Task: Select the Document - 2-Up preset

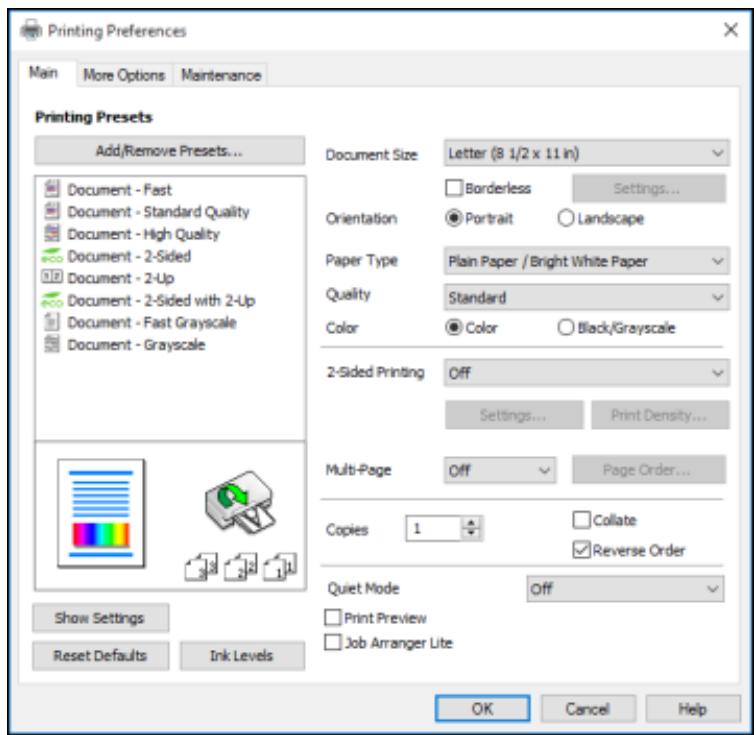Action: pyautogui.click(x=121, y=278)
